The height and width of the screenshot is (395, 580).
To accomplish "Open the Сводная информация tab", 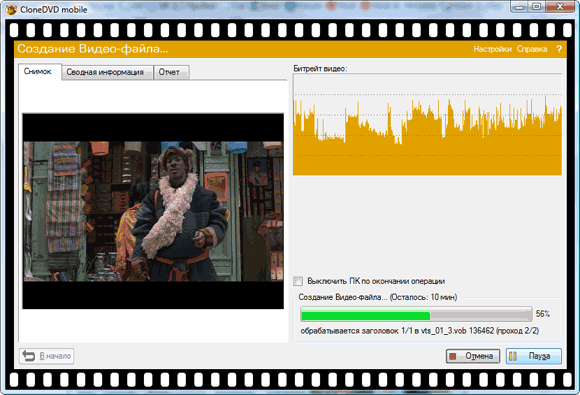I will 105,72.
